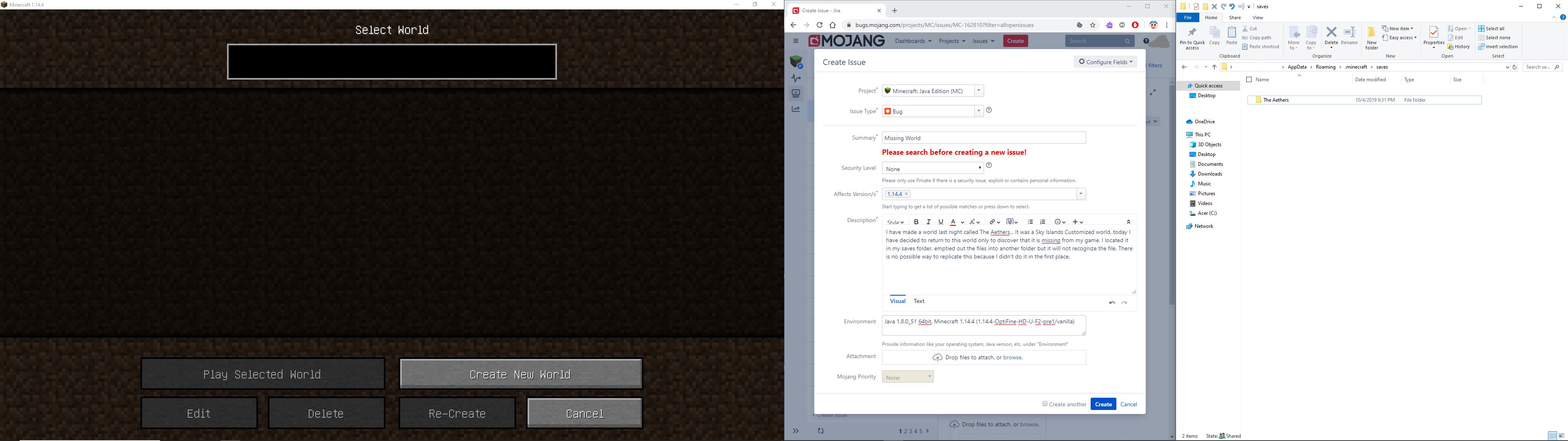Open the emoticon picker in the editor

[x=1058, y=222]
